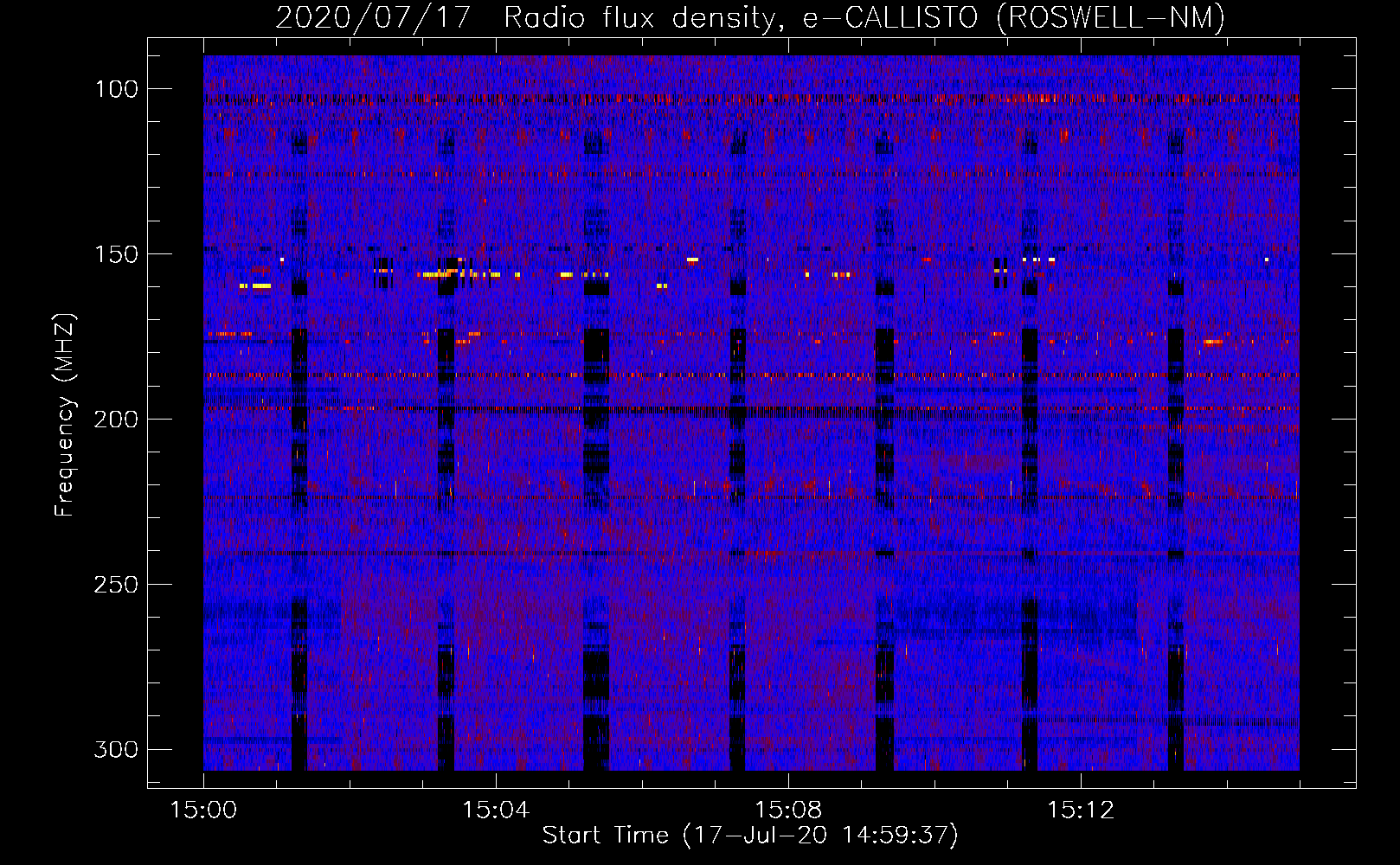Click the '15:00' time tick label
This screenshot has height=865, width=1400.
pyautogui.click(x=203, y=811)
